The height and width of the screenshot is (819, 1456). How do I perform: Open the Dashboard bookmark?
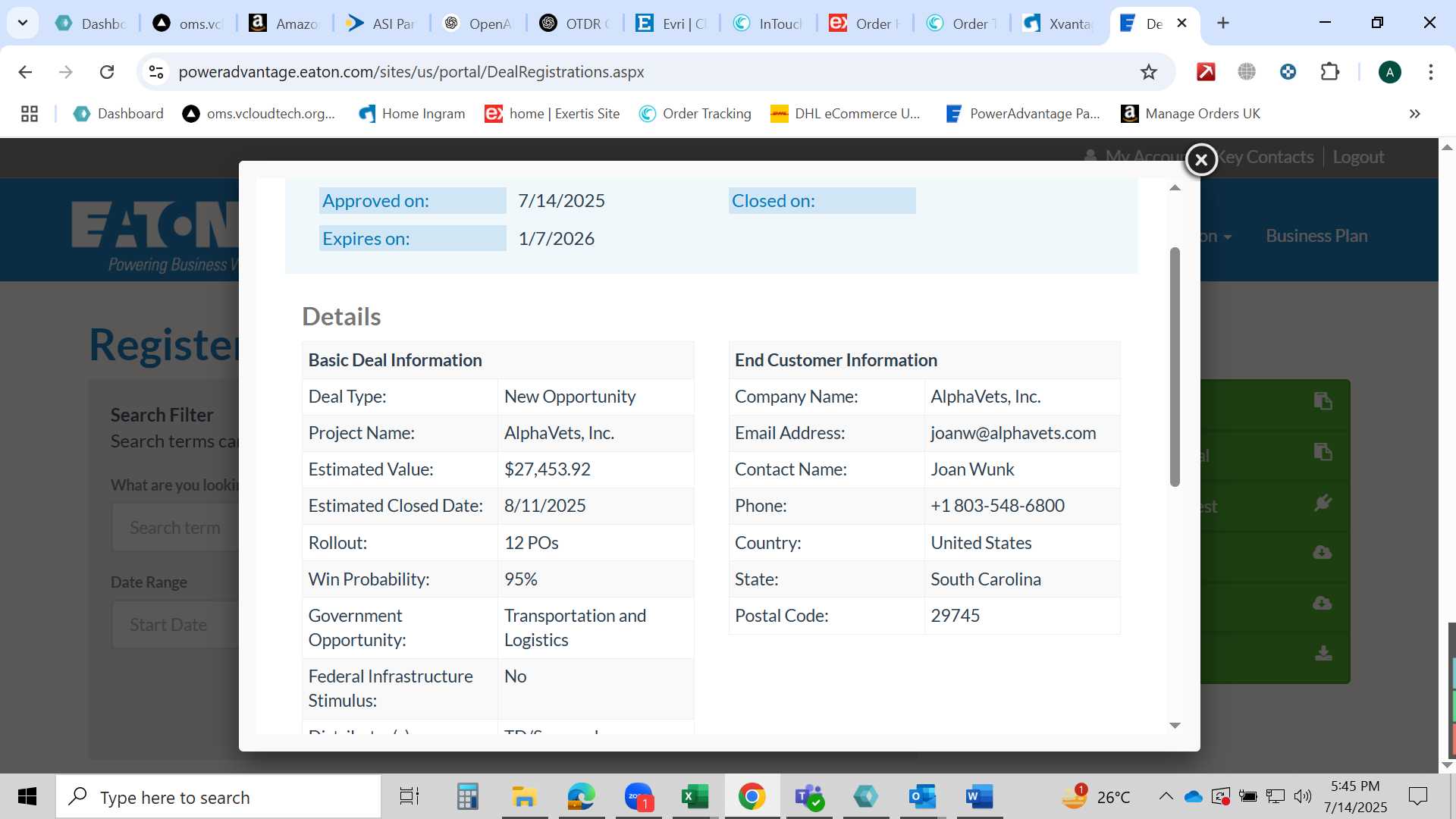click(118, 114)
